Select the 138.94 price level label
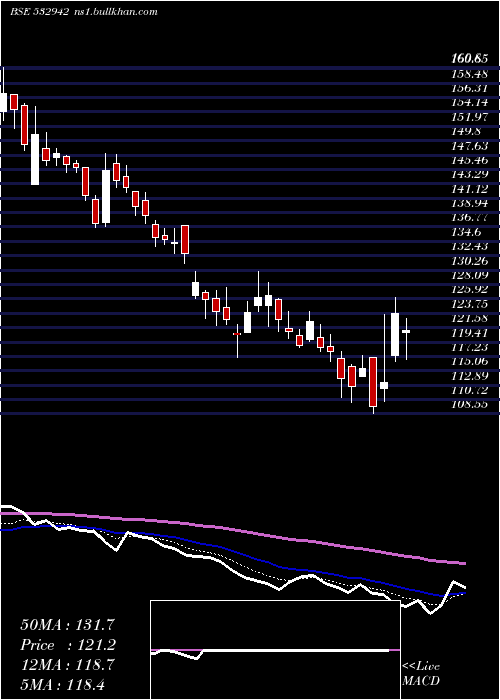The width and height of the screenshot is (500, 700). point(469,204)
